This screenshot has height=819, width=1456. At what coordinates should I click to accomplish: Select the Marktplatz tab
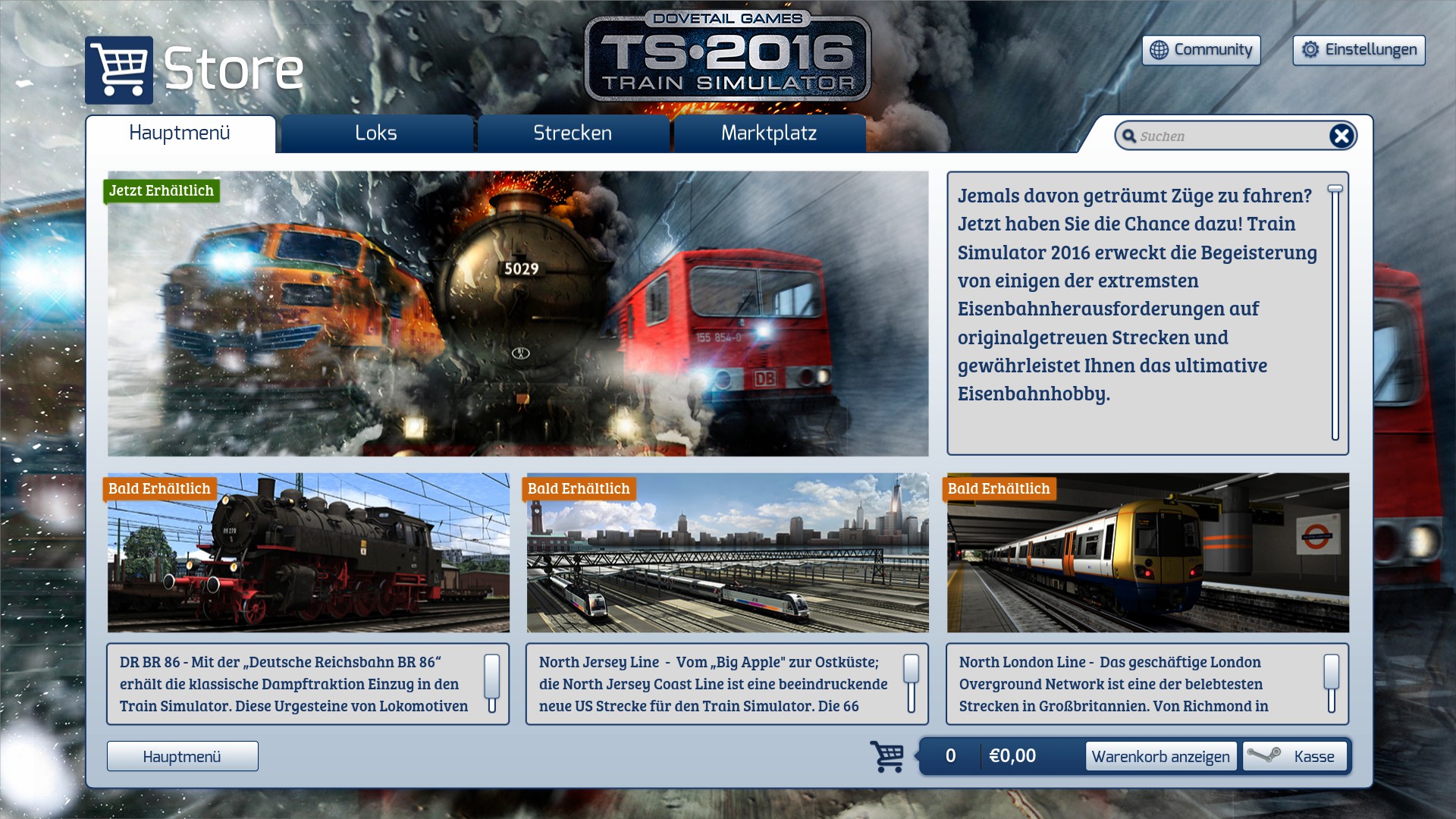pos(769,133)
